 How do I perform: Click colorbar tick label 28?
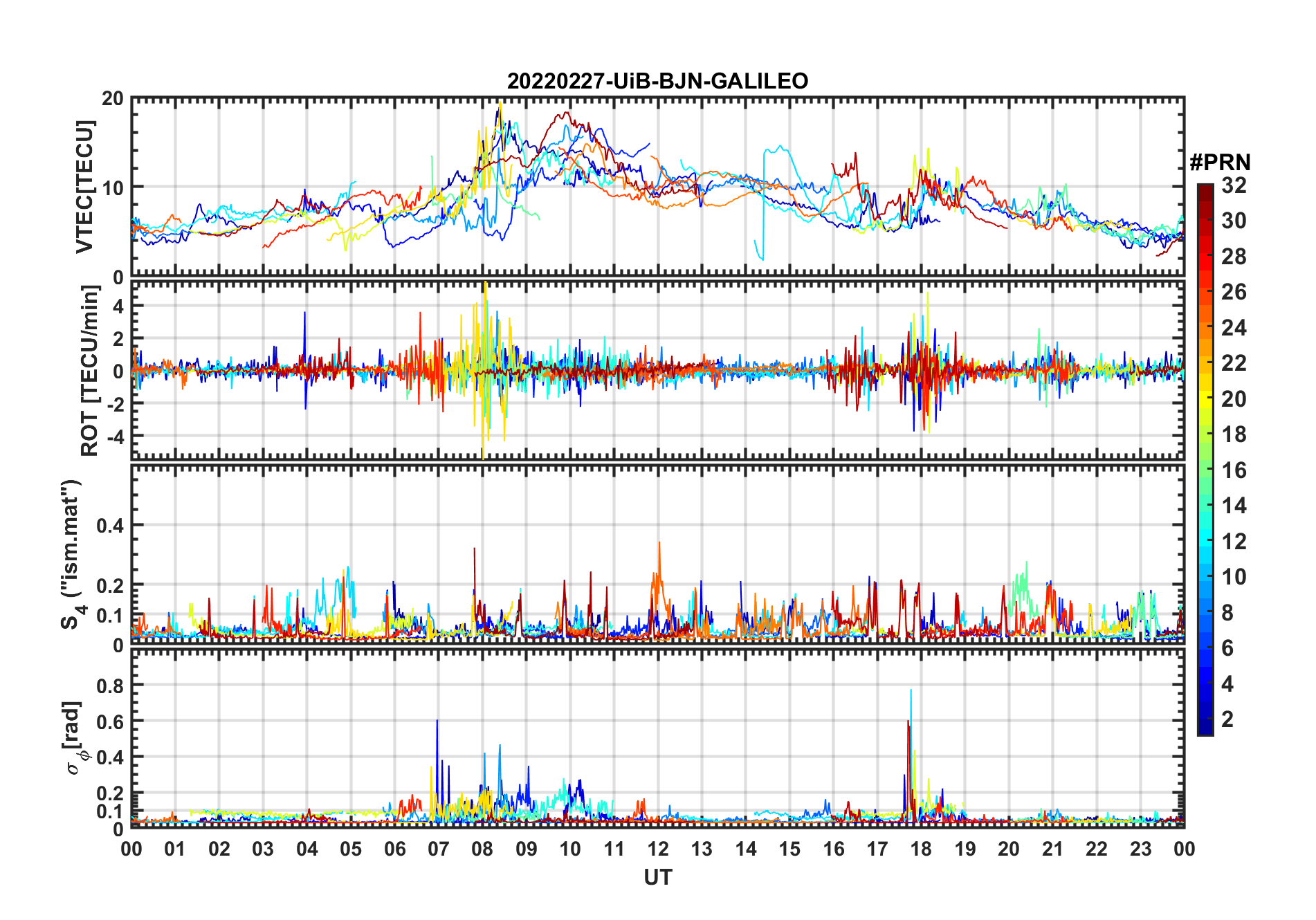(1234, 256)
